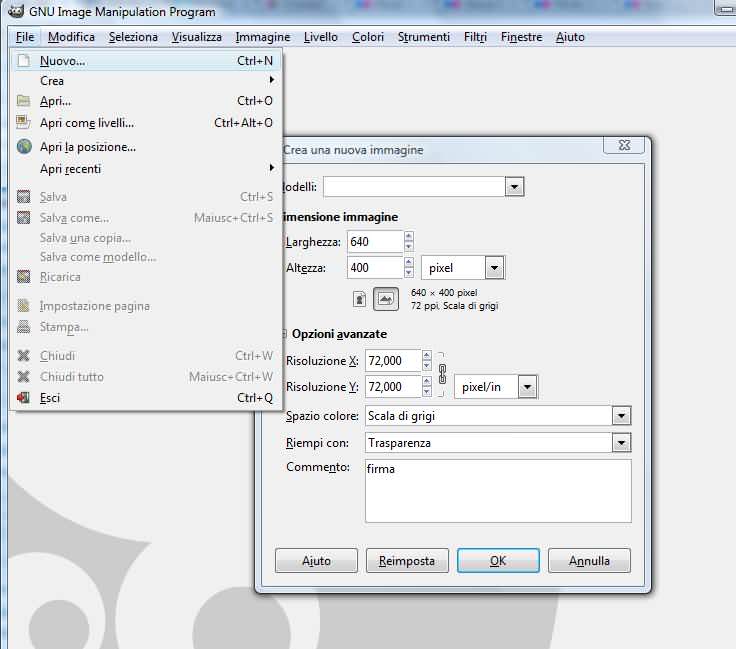Select portrait orientation icon
The height and width of the screenshot is (649, 736).
pos(360,299)
